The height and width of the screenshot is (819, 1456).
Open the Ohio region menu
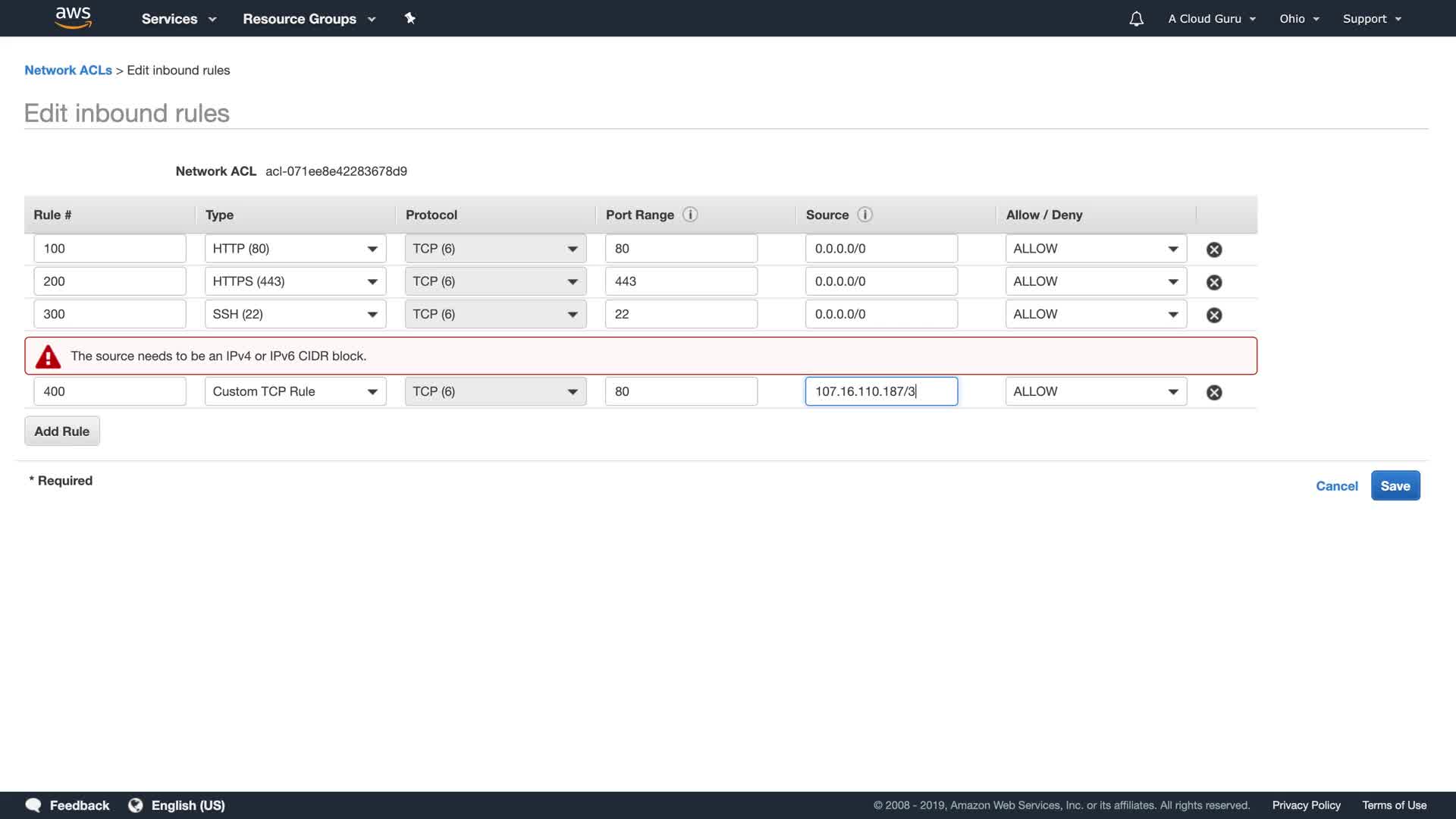(1299, 19)
